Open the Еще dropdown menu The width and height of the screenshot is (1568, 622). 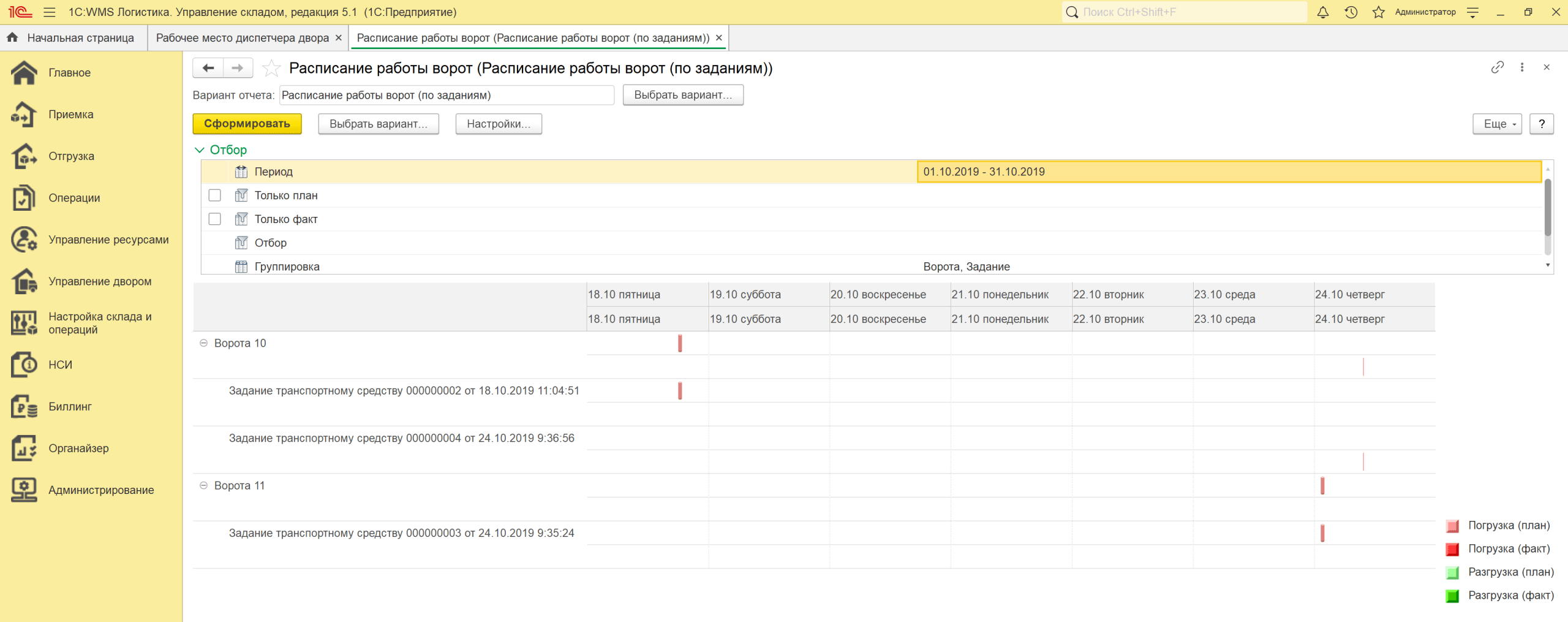pos(1496,124)
